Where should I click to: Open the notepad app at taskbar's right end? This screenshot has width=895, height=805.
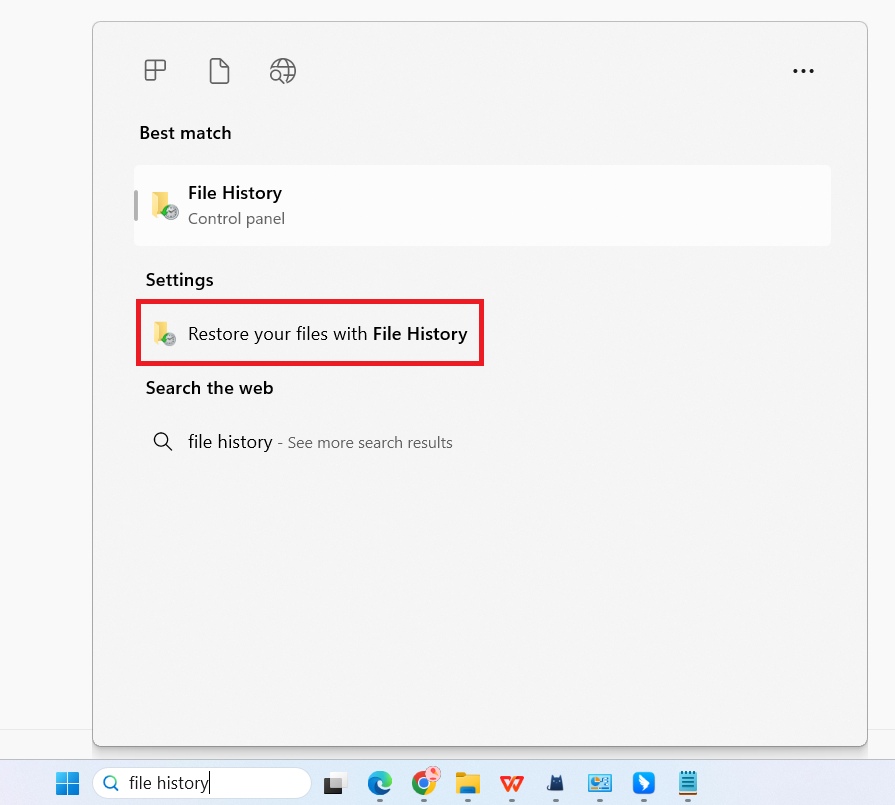pyautogui.click(x=687, y=784)
